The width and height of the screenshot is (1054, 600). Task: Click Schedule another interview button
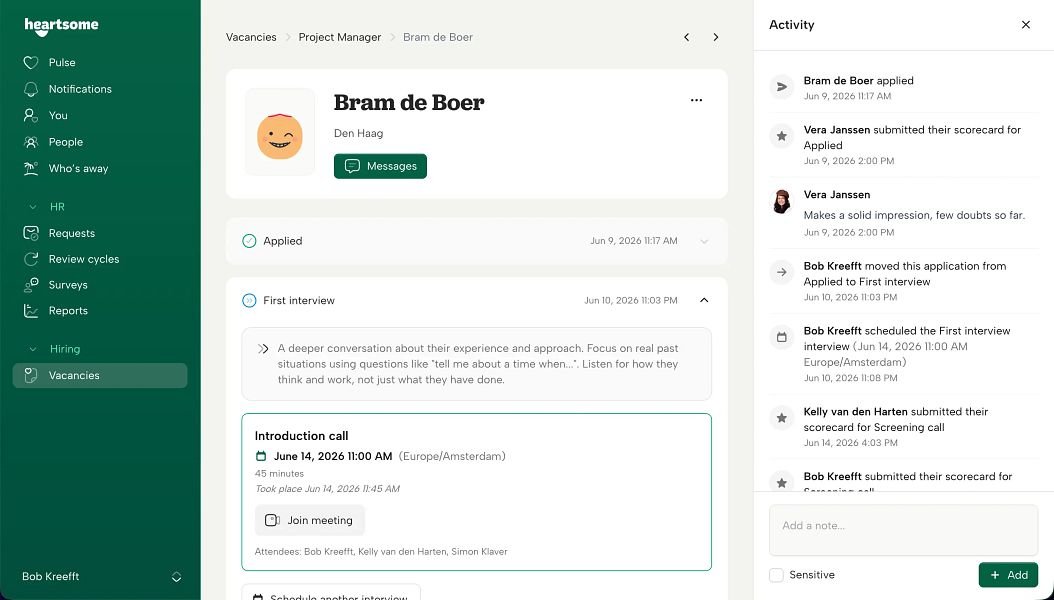click(331, 593)
